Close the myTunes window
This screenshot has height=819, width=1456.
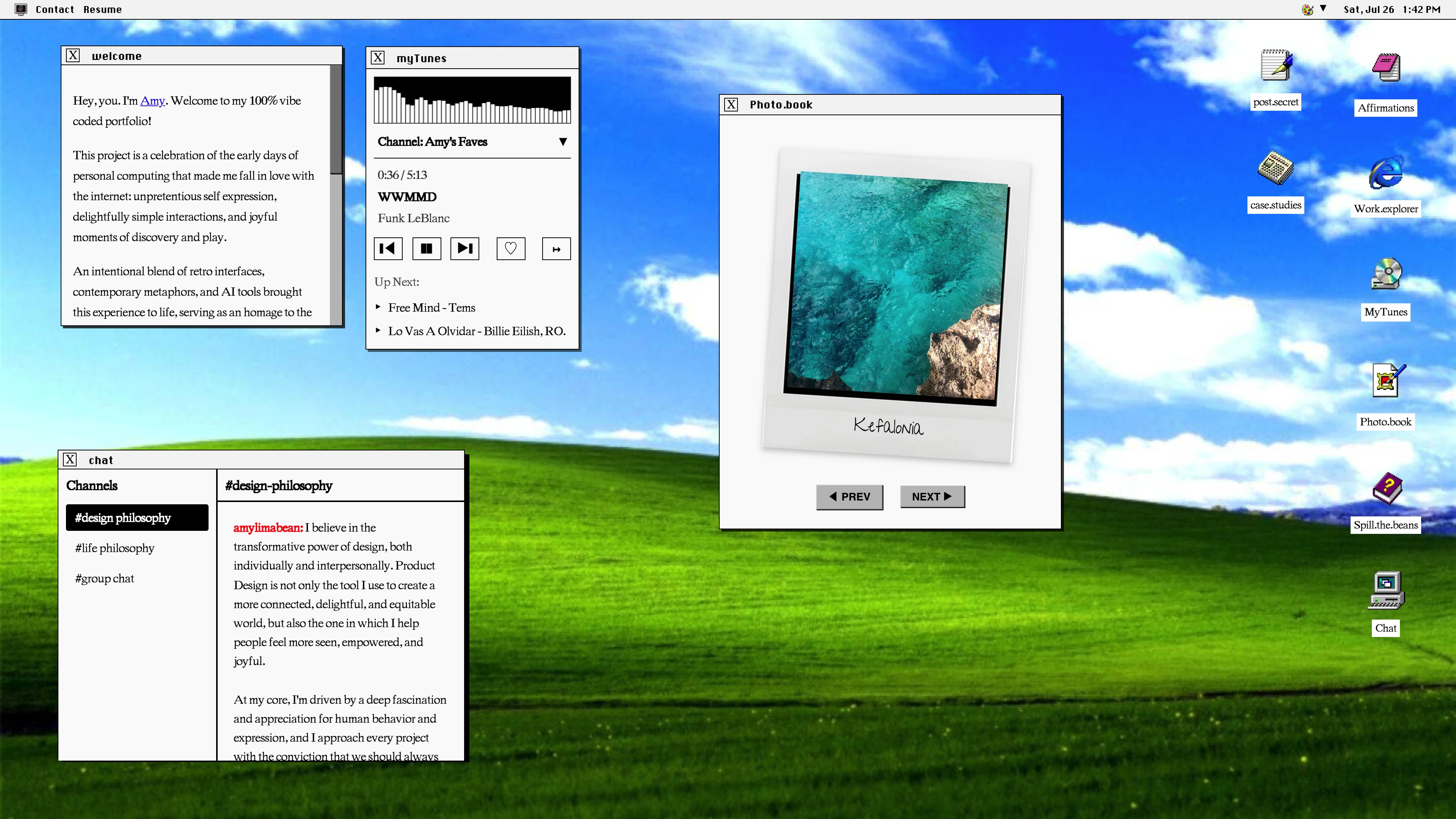[378, 58]
